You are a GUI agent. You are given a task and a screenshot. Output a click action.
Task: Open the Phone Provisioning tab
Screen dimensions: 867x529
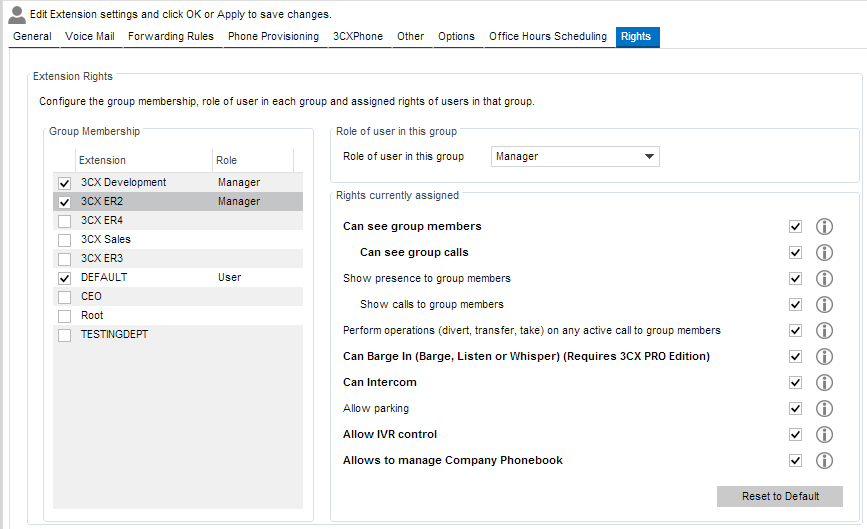pyautogui.click(x=273, y=36)
